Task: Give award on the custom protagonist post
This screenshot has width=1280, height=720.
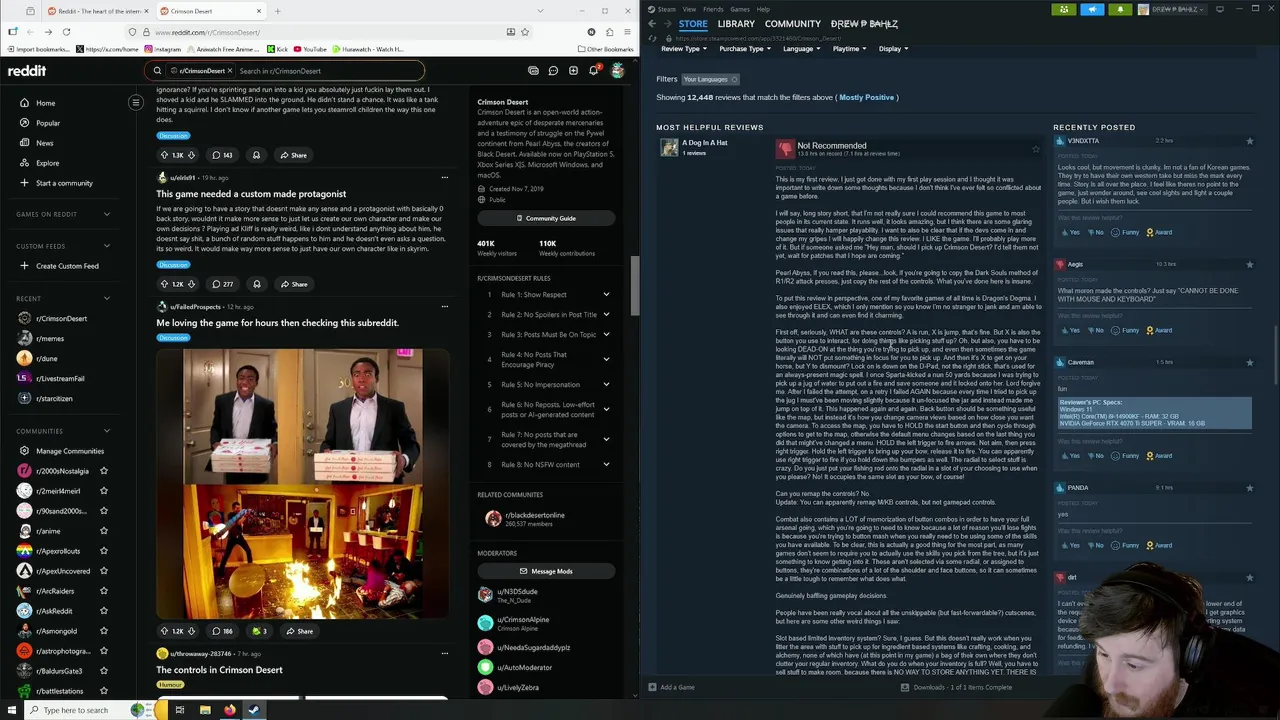Action: [256, 284]
